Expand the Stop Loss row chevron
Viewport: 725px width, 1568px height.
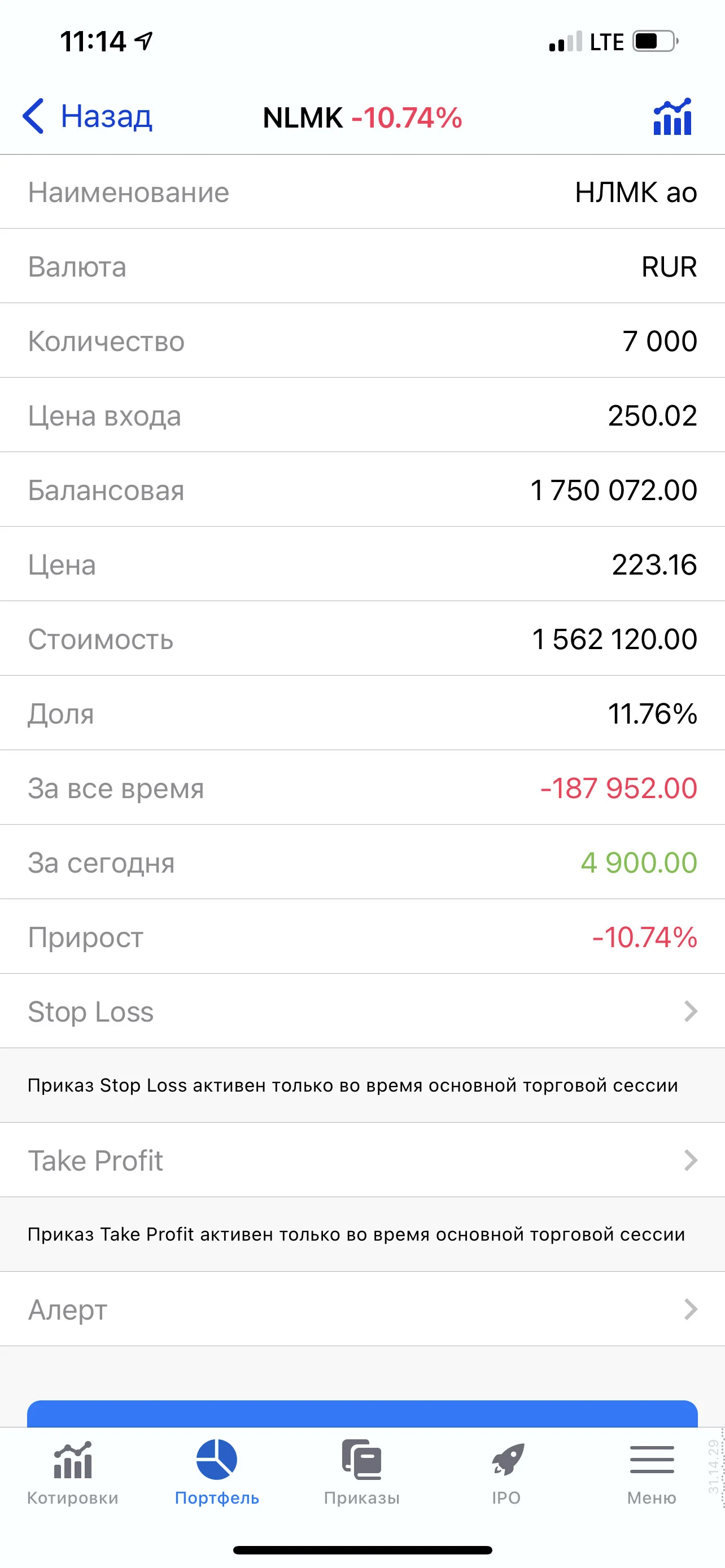pyautogui.click(x=691, y=1011)
